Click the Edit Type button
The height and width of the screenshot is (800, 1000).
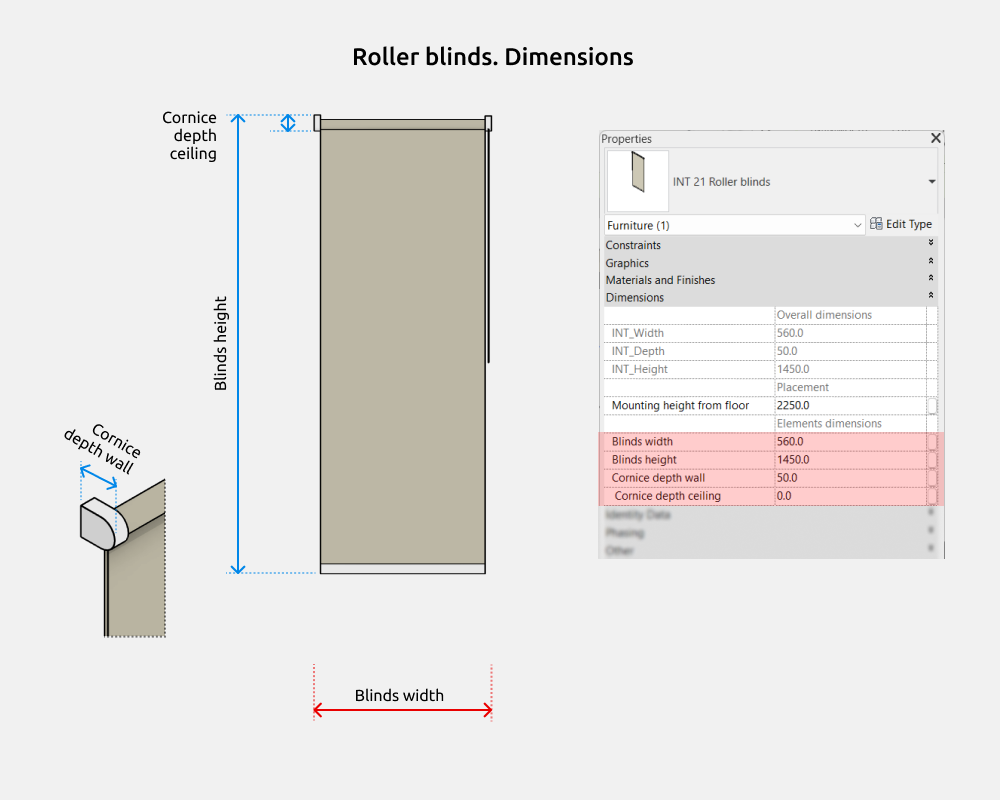901,225
